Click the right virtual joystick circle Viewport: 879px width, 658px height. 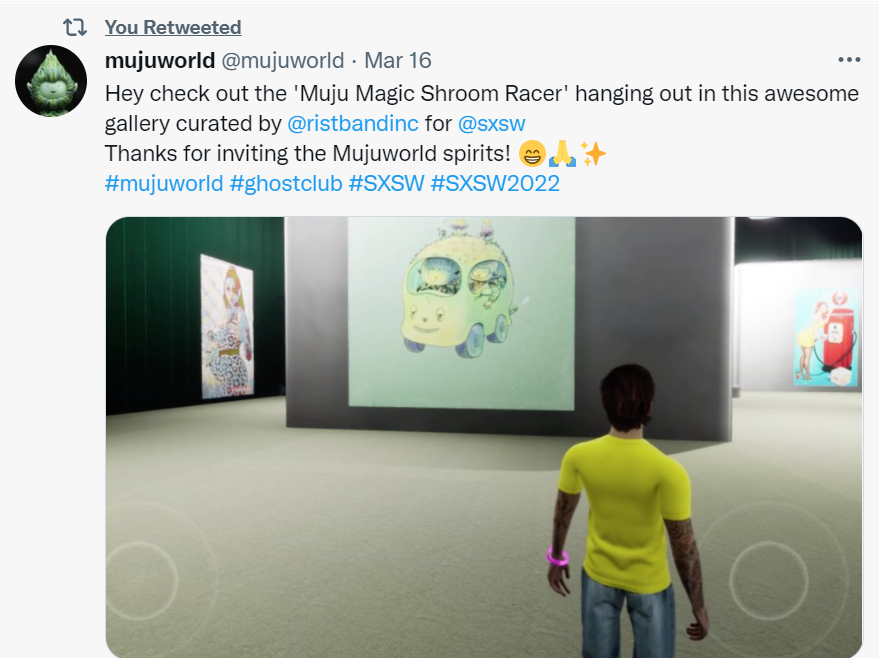pyautogui.click(x=769, y=580)
